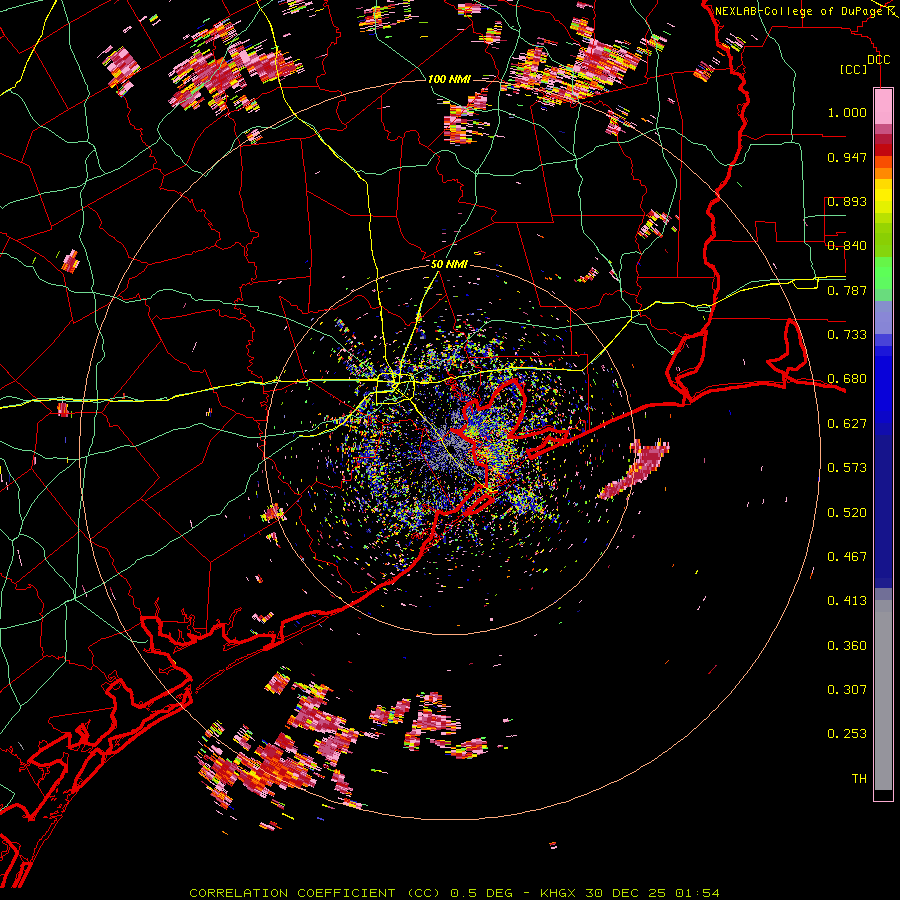
Task: Click the 0.893 value on the color scale
Action: (847, 201)
